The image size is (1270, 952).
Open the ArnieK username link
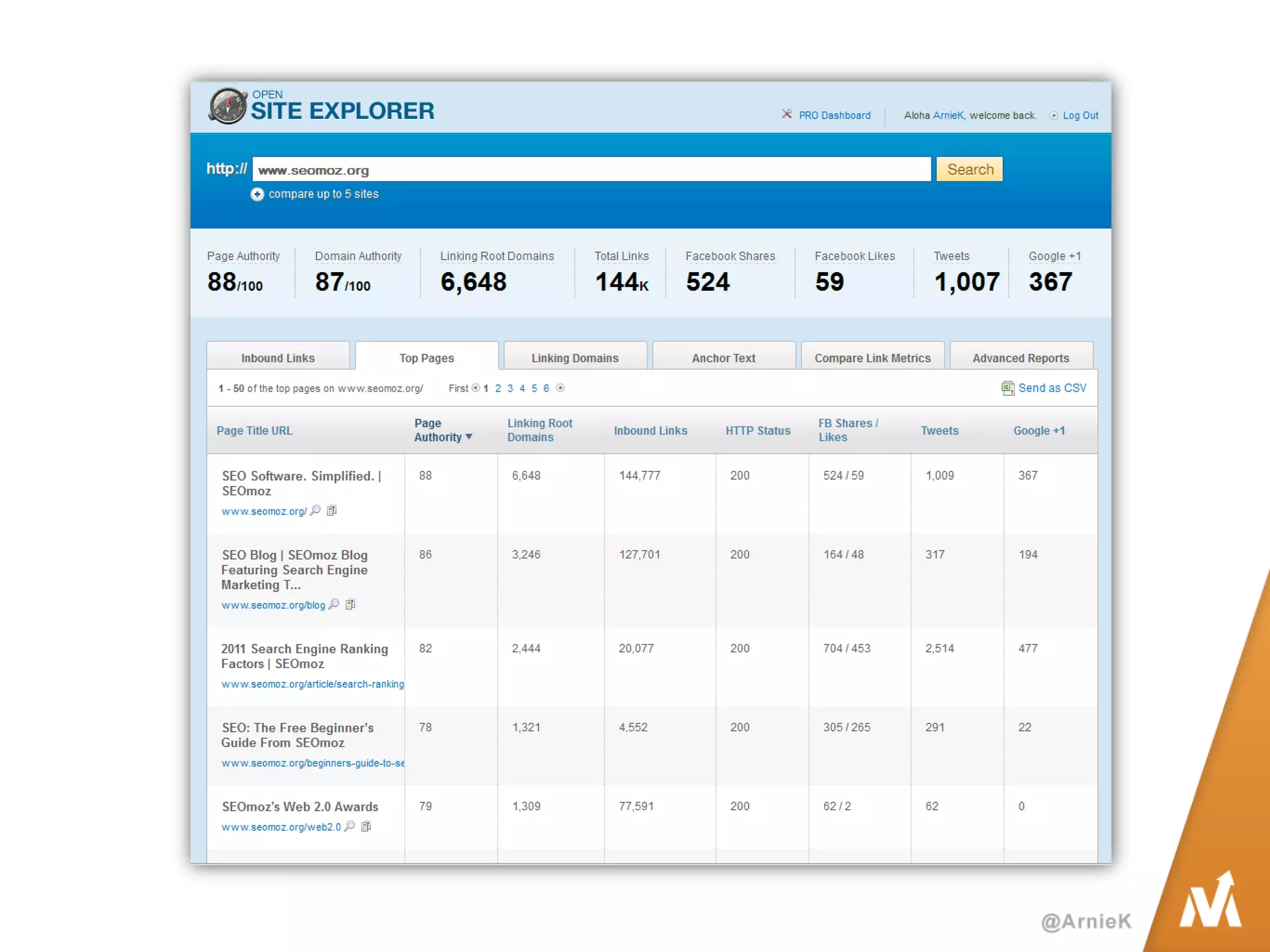point(948,115)
